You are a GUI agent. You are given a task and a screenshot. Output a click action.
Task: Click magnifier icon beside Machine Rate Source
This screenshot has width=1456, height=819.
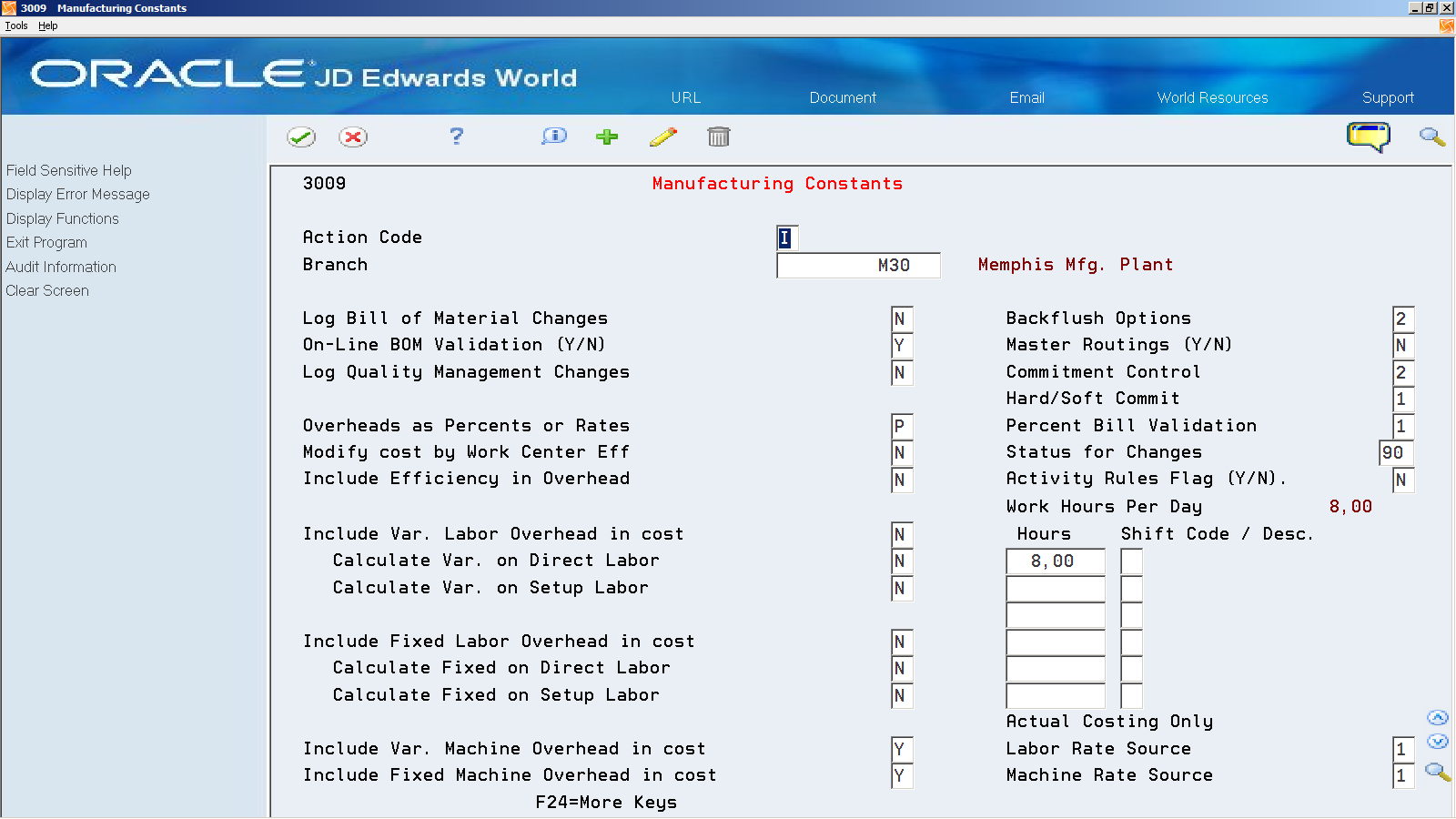click(1438, 773)
